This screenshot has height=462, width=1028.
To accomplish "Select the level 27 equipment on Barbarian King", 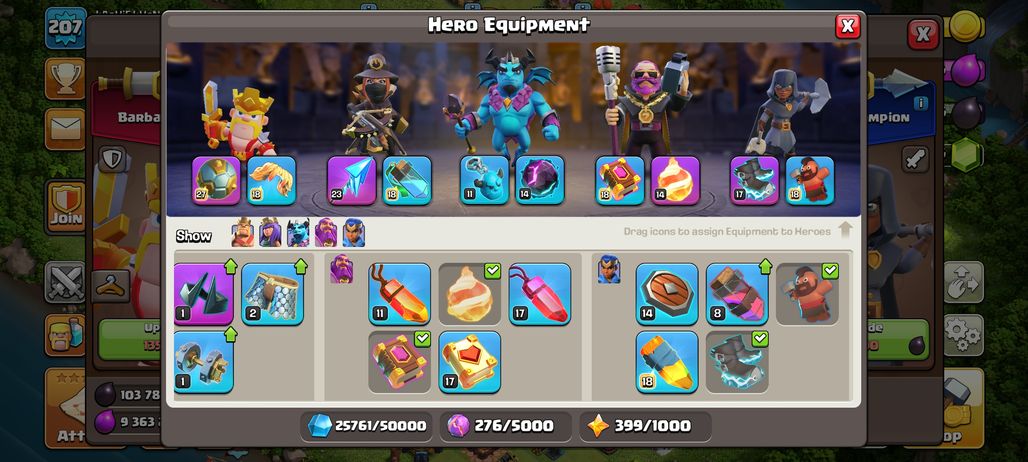I will (x=216, y=180).
